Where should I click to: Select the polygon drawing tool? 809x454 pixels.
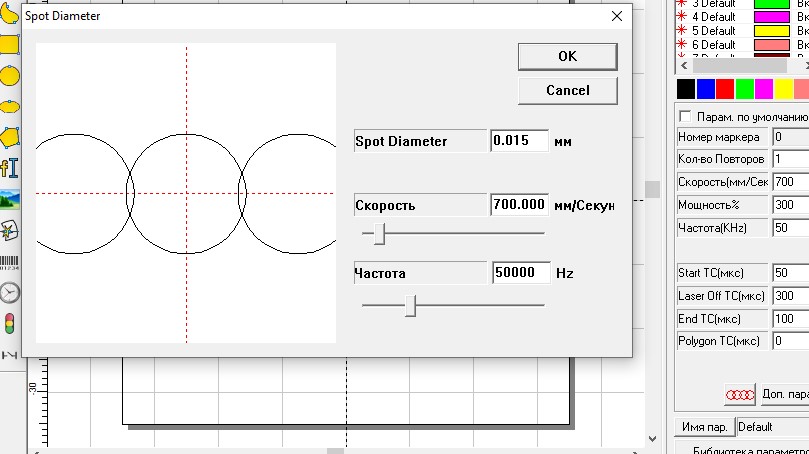[x=9, y=135]
